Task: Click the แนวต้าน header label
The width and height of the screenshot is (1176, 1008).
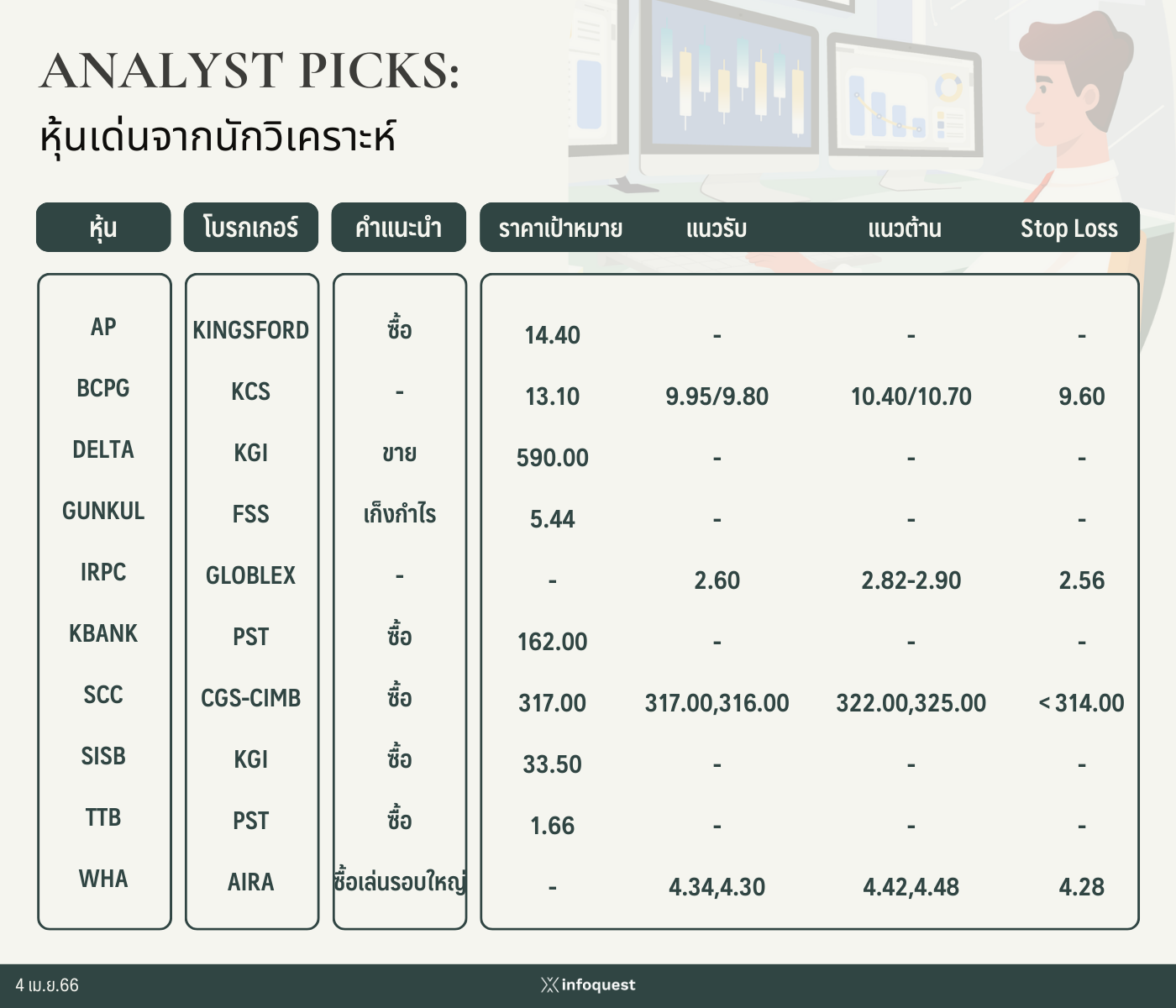Action: 905,228
